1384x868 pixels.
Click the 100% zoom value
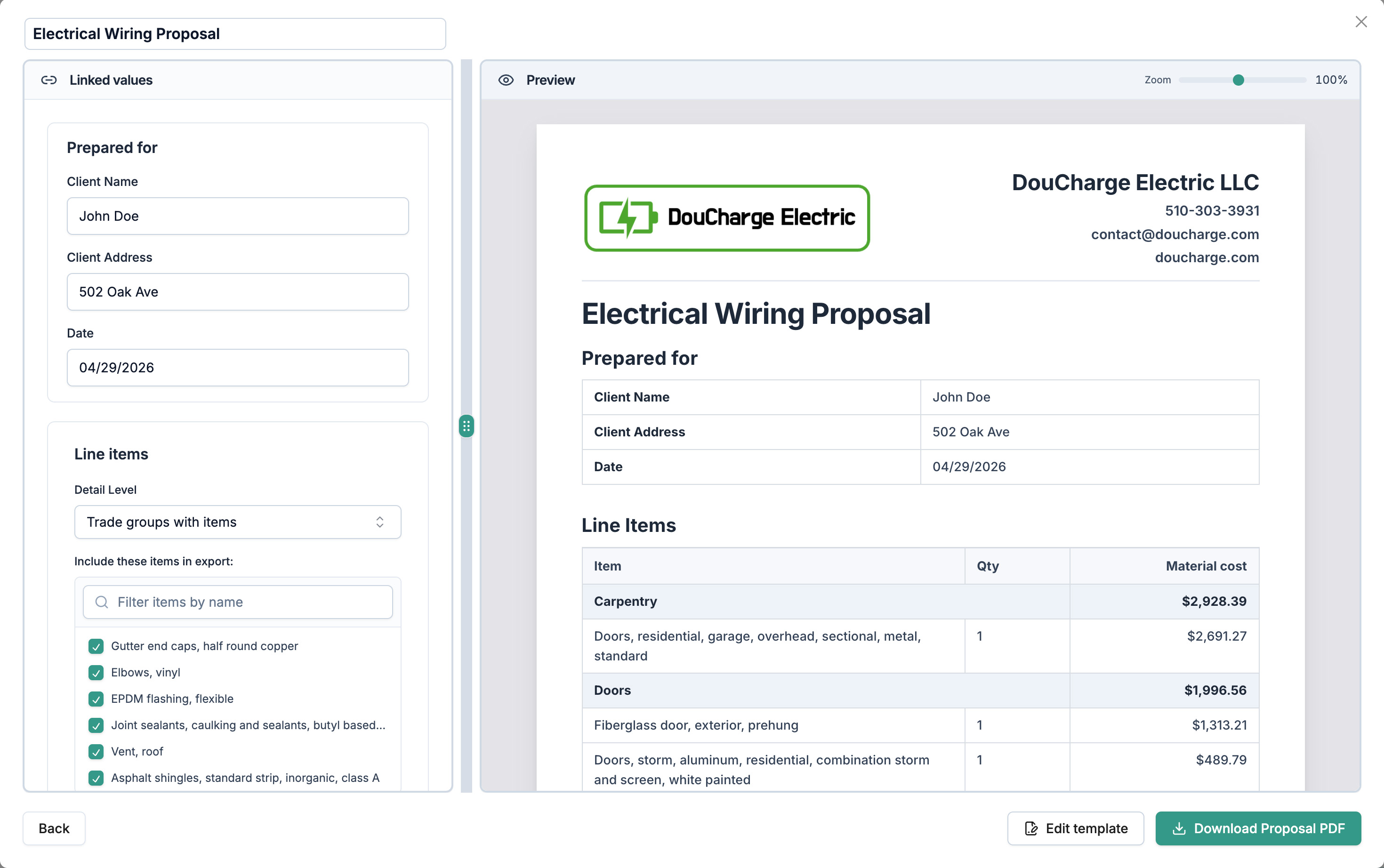pyautogui.click(x=1331, y=80)
